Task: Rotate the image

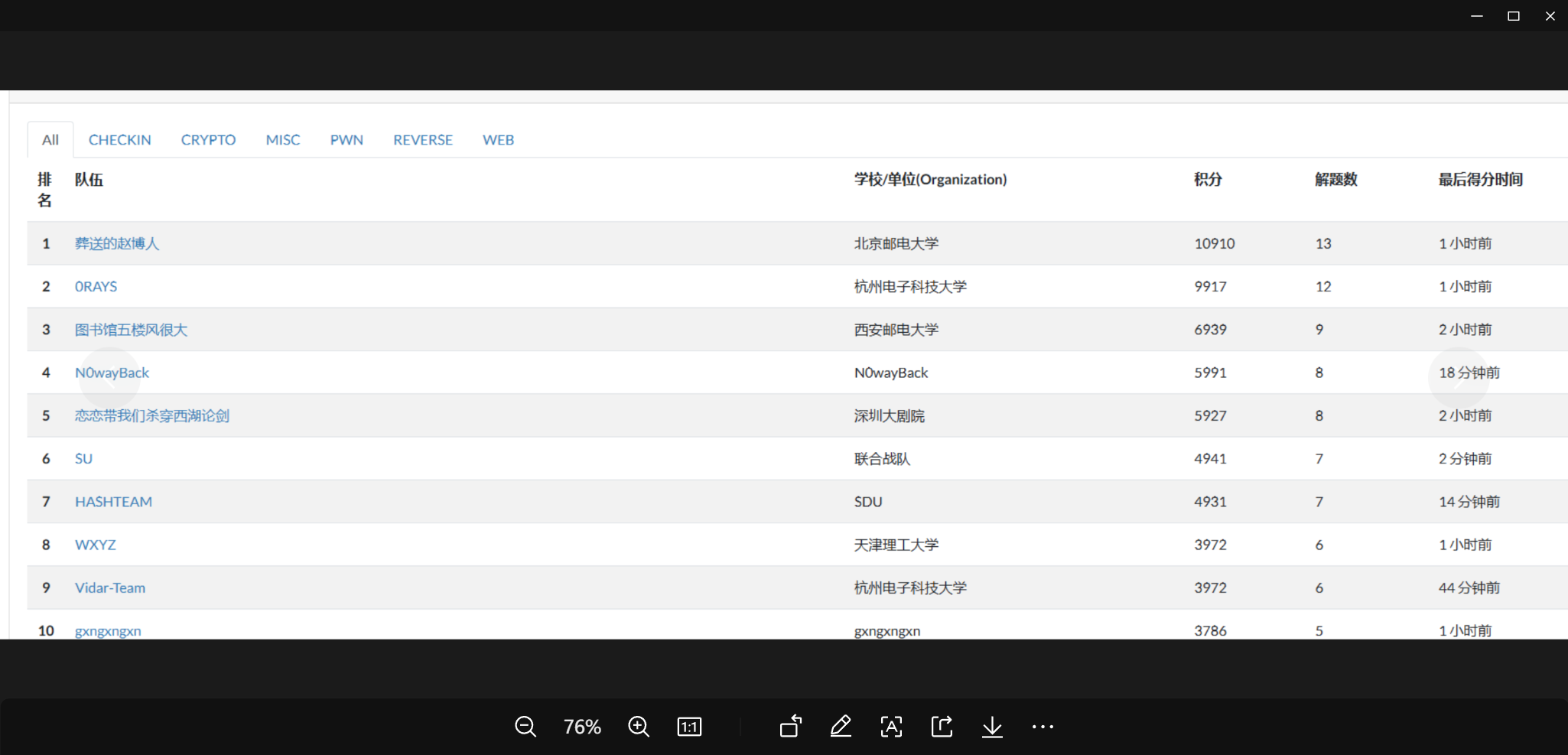Action: pos(791,727)
